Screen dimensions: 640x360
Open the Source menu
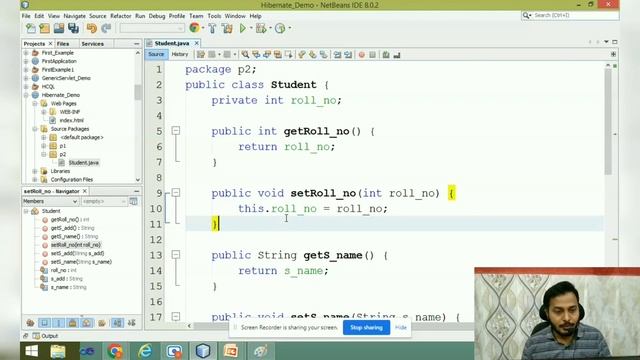[x=98, y=16]
